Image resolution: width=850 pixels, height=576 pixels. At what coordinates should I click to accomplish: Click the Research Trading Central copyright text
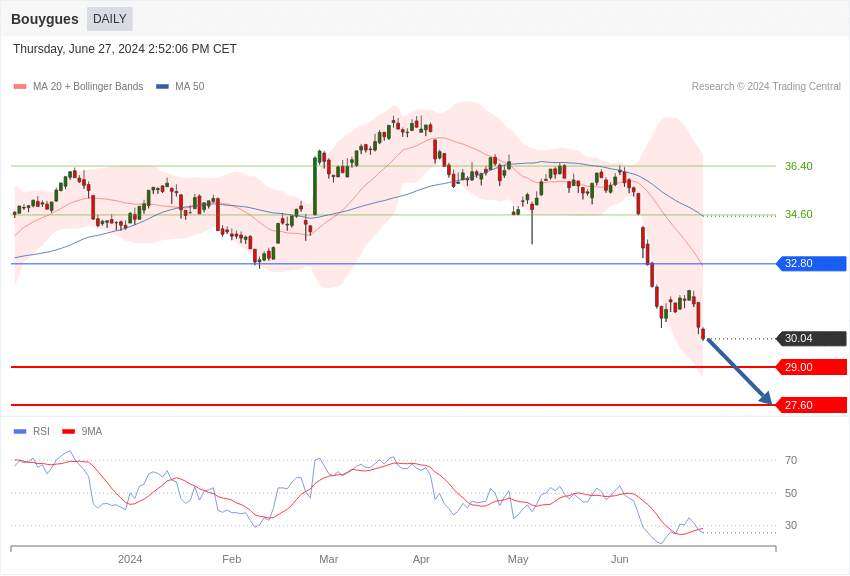pyautogui.click(x=766, y=87)
